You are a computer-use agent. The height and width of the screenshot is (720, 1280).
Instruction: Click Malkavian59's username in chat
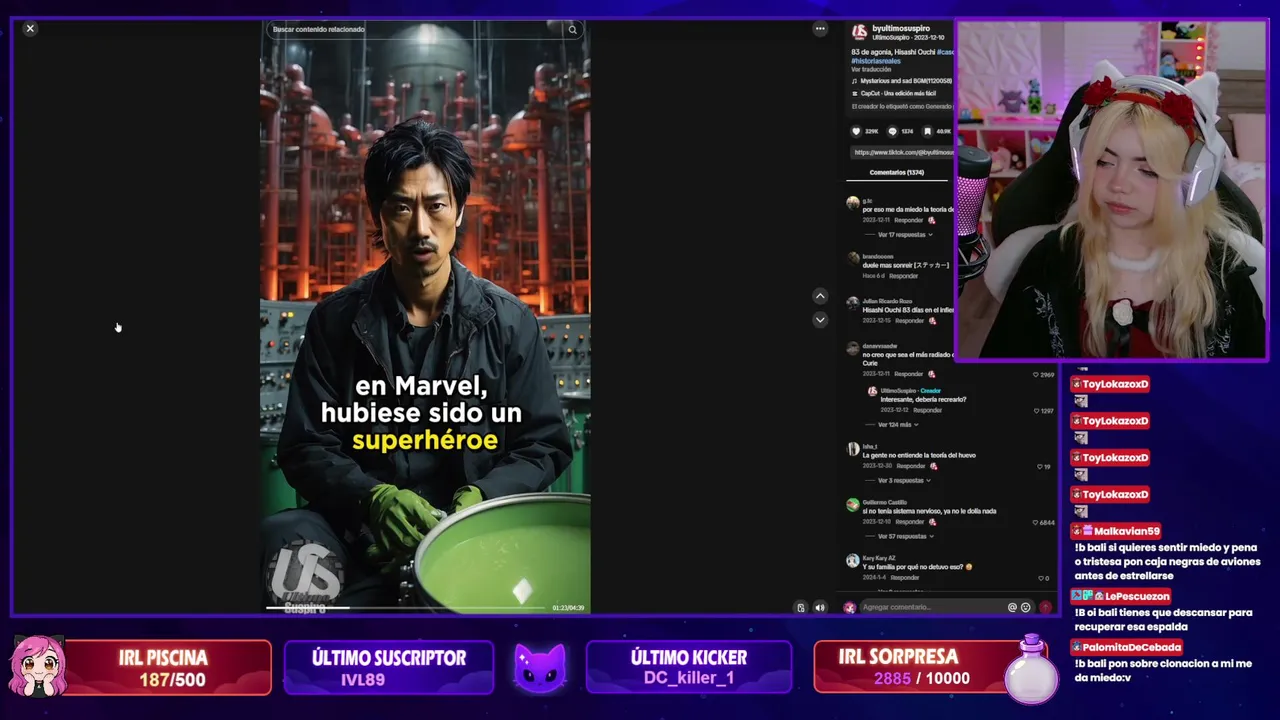tap(1126, 531)
